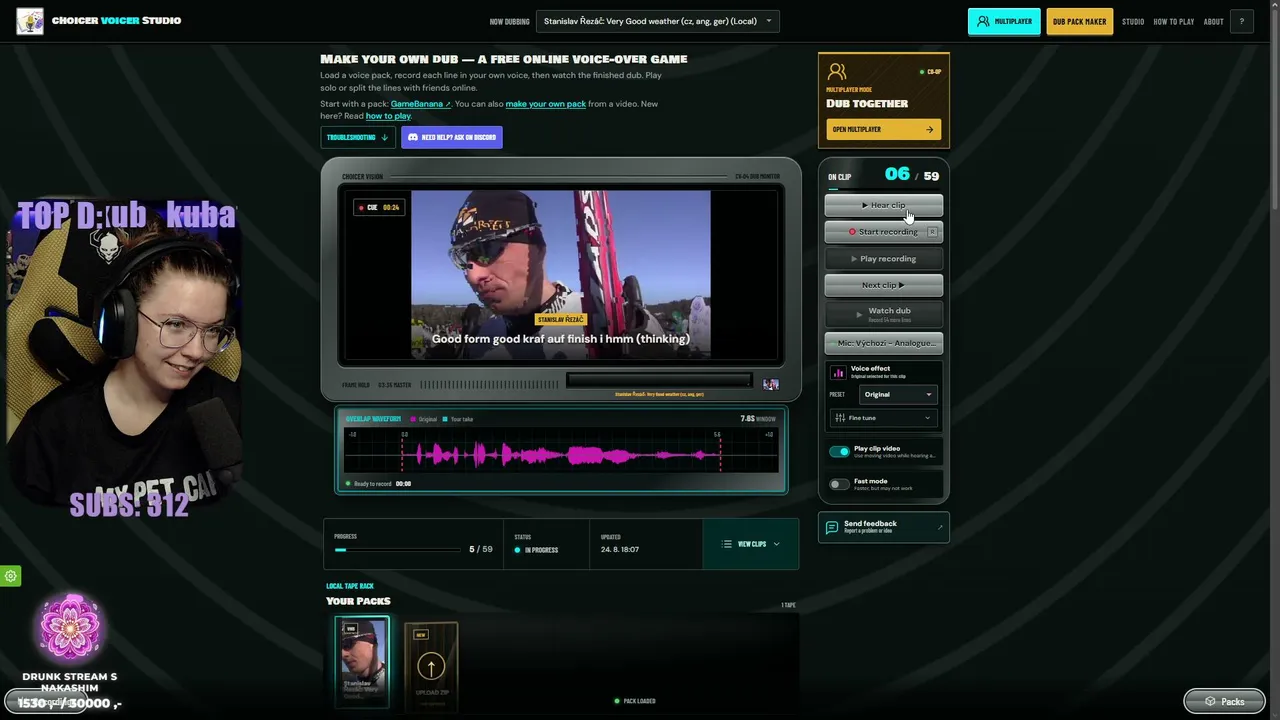Screen dimensions: 1280x720
Task: Toggle the Play clip video switch
Action: pos(839,451)
